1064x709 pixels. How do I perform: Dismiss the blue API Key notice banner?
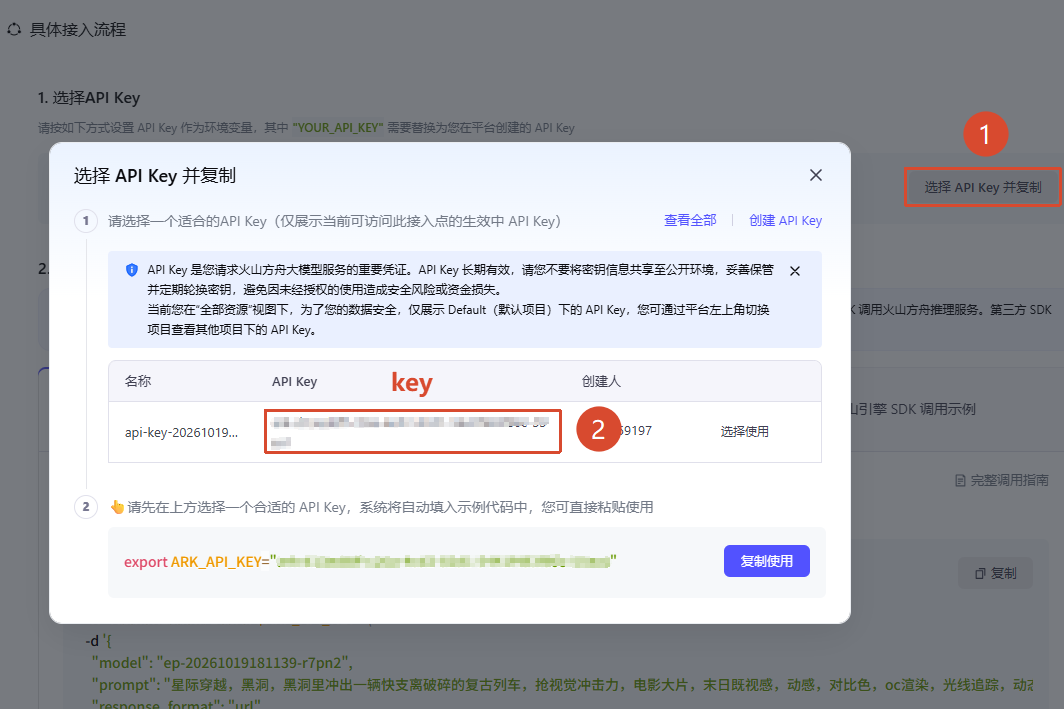click(x=795, y=271)
